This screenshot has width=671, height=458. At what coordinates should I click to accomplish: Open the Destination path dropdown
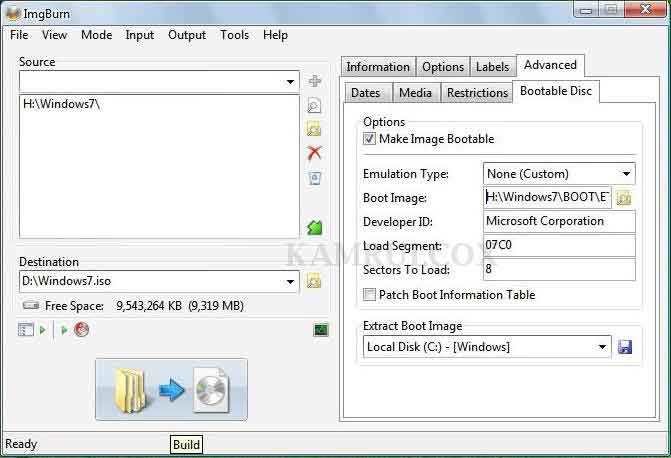pos(290,281)
